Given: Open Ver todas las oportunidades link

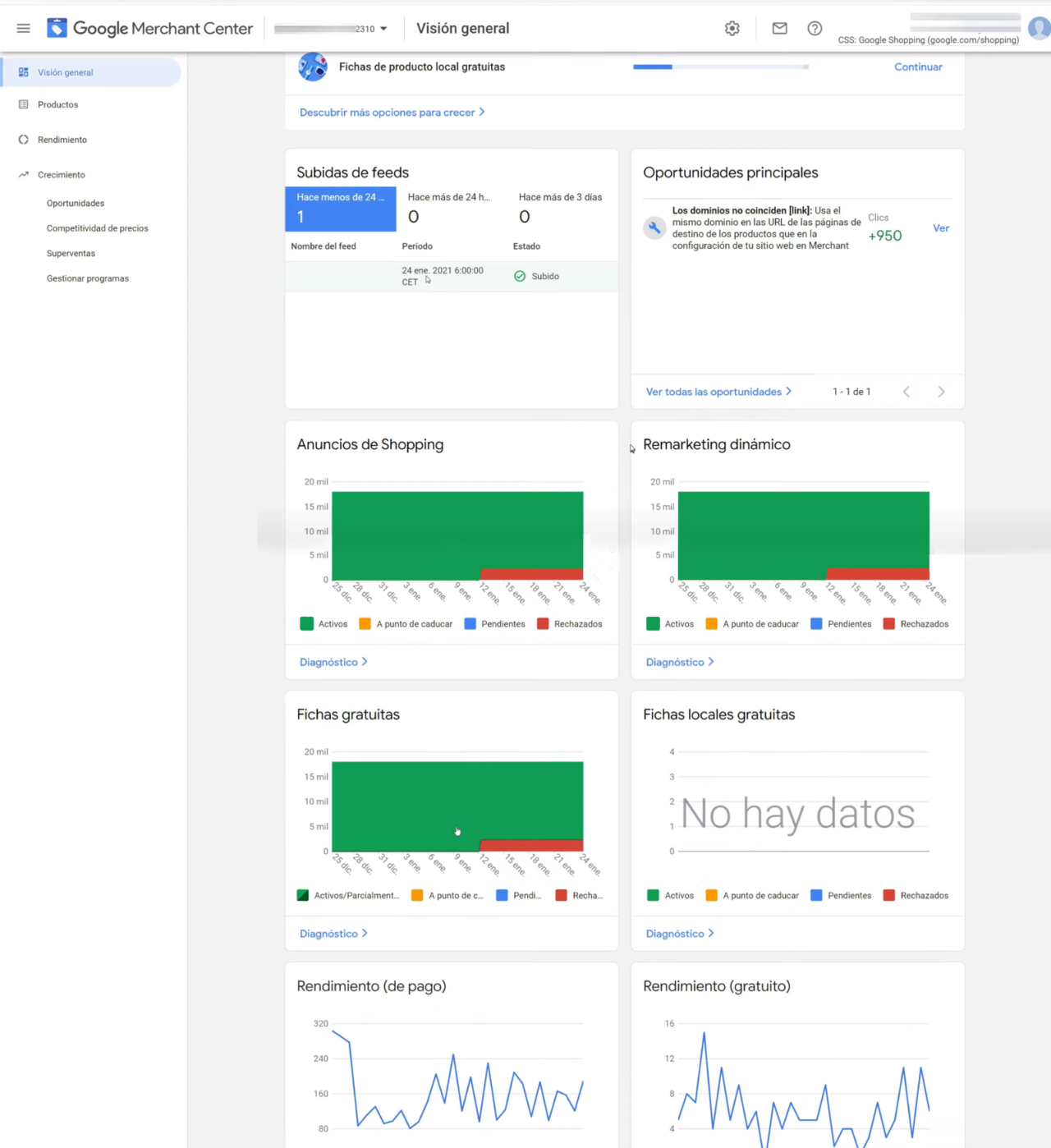Looking at the screenshot, I should click(718, 393).
